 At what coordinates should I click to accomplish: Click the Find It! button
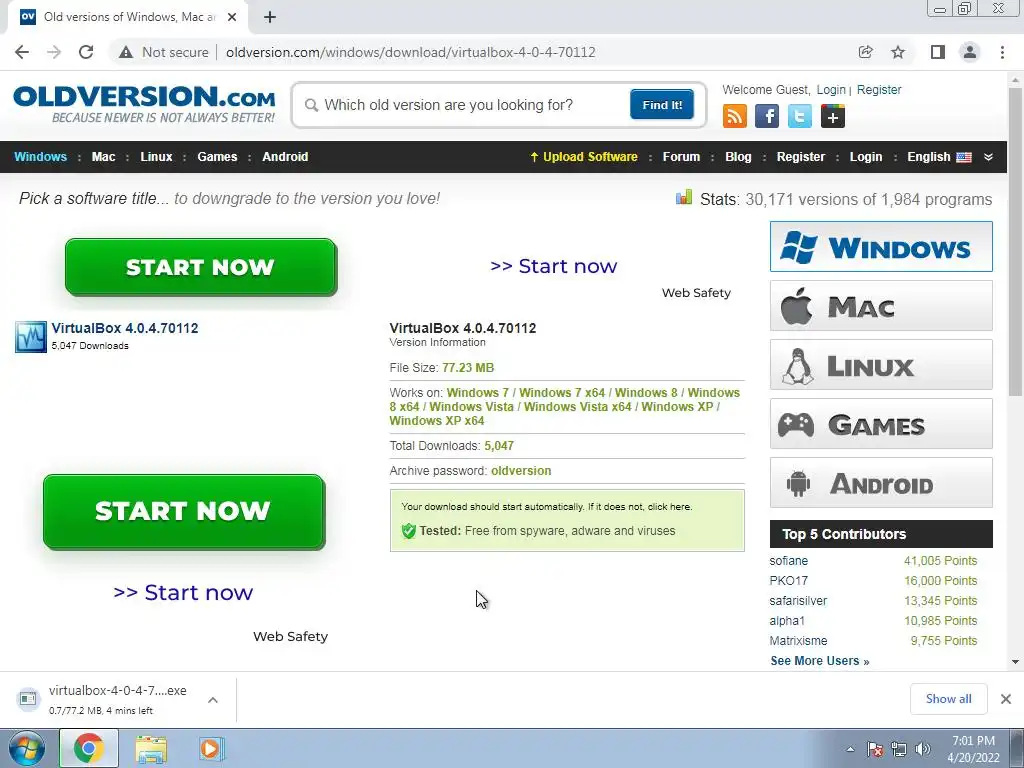(x=662, y=104)
